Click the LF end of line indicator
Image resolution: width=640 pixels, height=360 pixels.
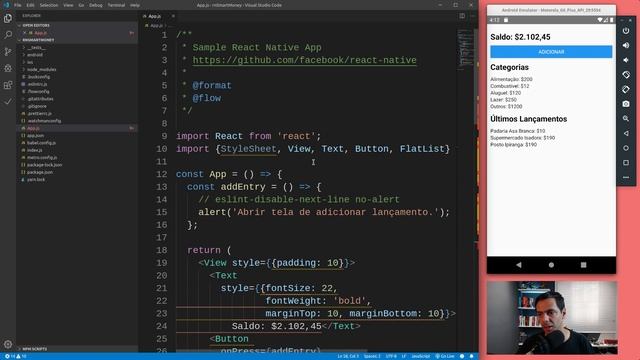[x=404, y=356]
